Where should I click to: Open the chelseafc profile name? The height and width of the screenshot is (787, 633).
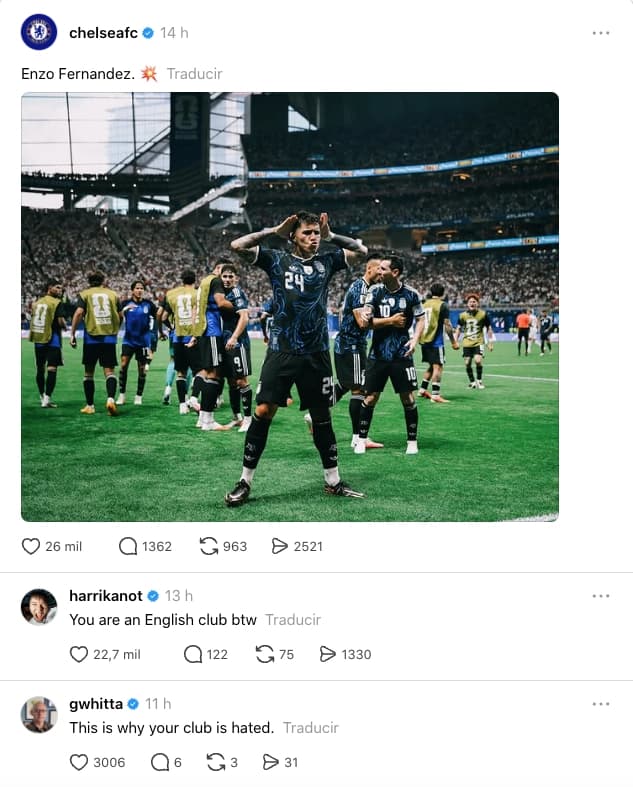coord(103,33)
